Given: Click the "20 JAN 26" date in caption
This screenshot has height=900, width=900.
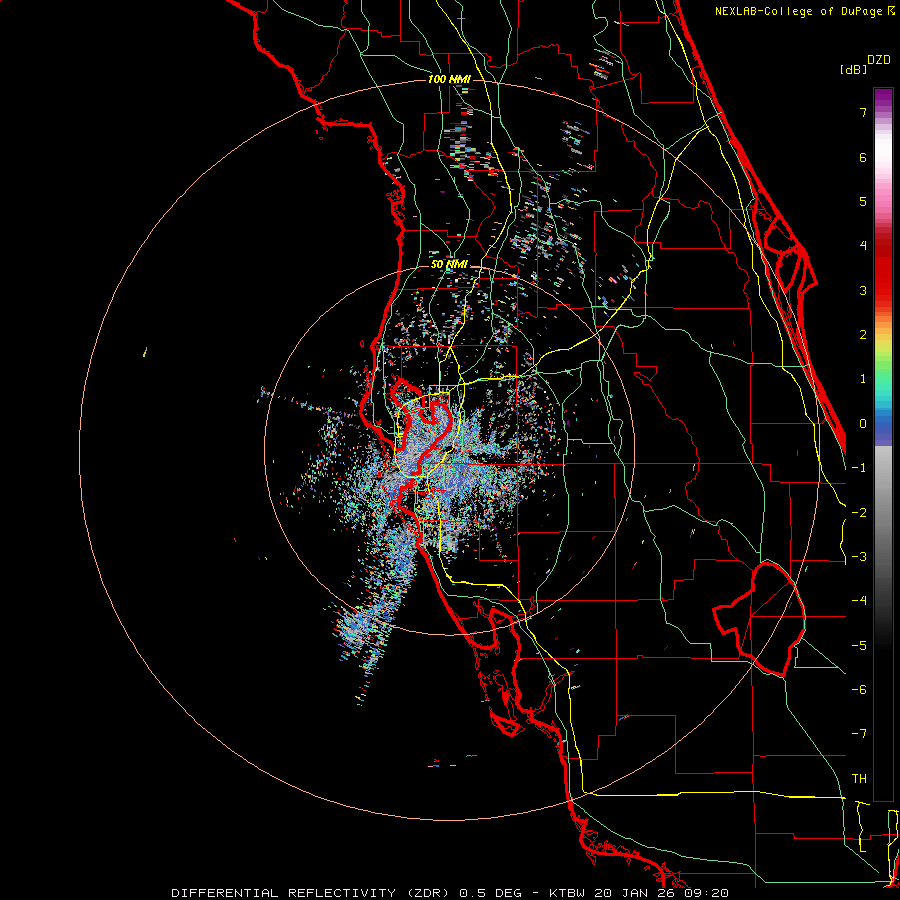Looking at the screenshot, I should tap(635, 893).
